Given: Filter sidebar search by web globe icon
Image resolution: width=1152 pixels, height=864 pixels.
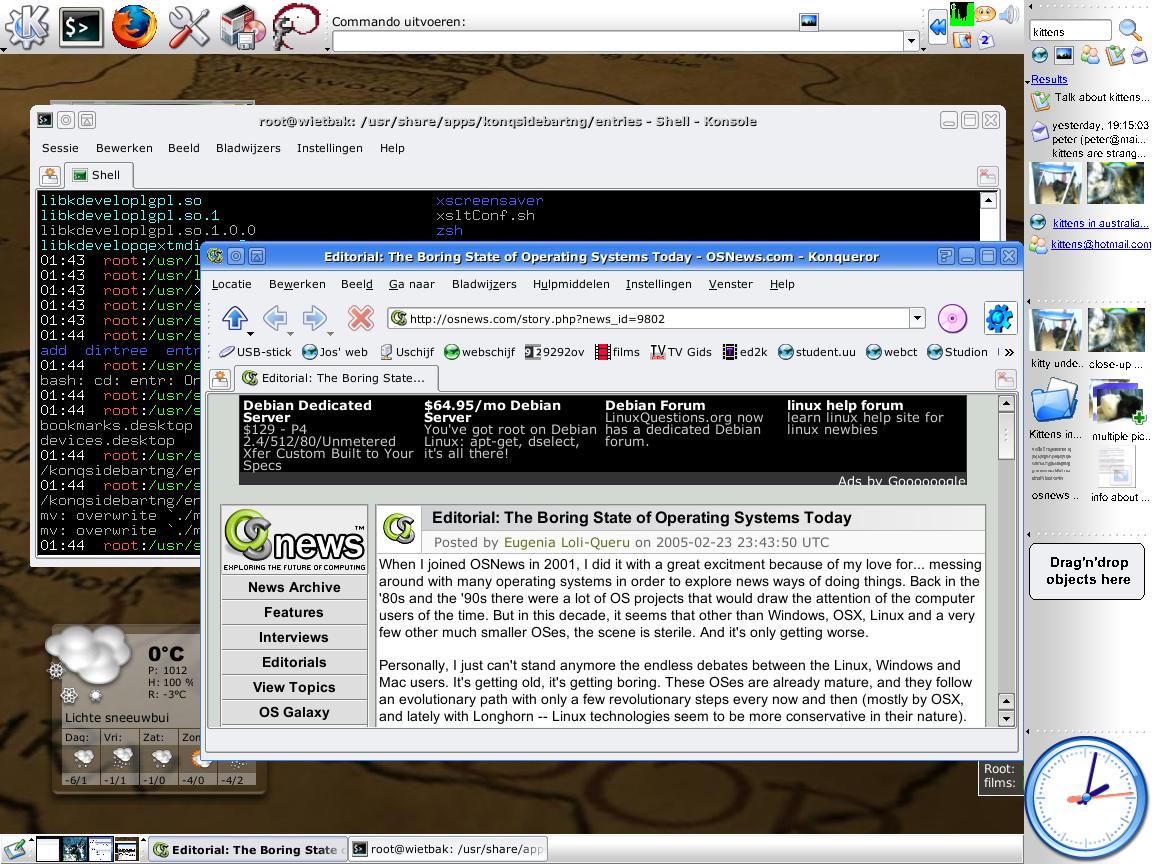Looking at the screenshot, I should pyautogui.click(x=1040, y=55).
